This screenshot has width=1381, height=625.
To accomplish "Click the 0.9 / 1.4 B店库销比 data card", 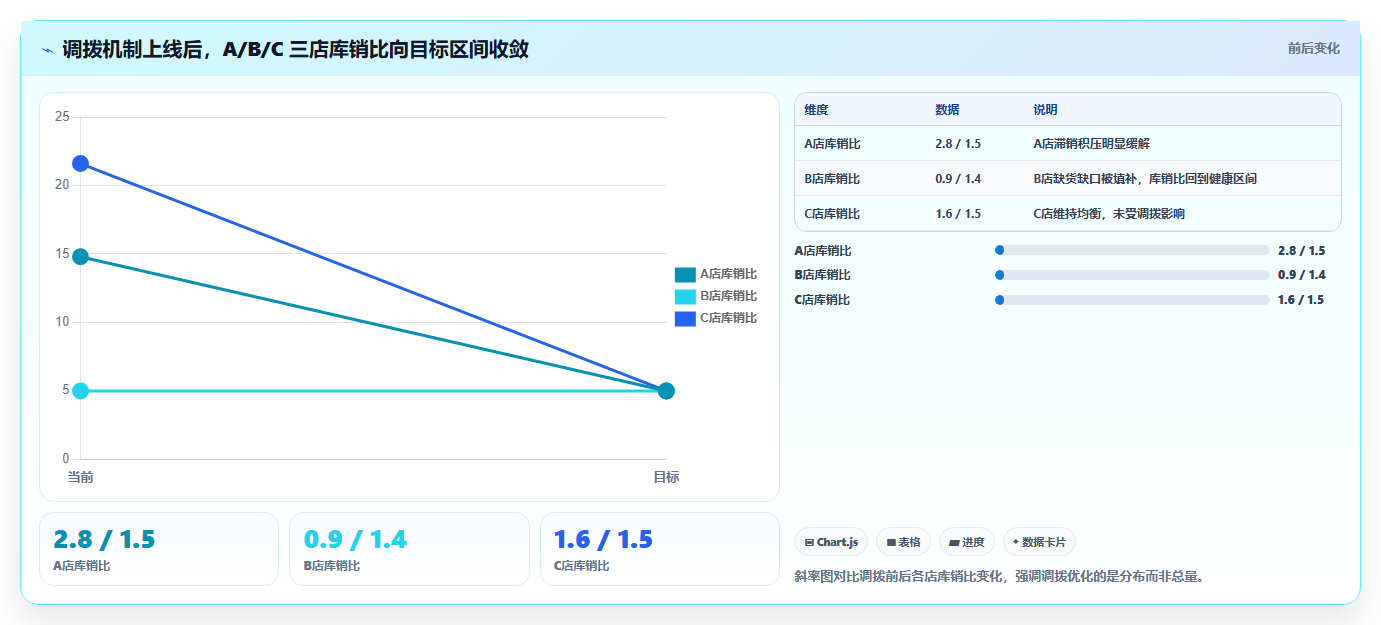I will tap(409, 549).
